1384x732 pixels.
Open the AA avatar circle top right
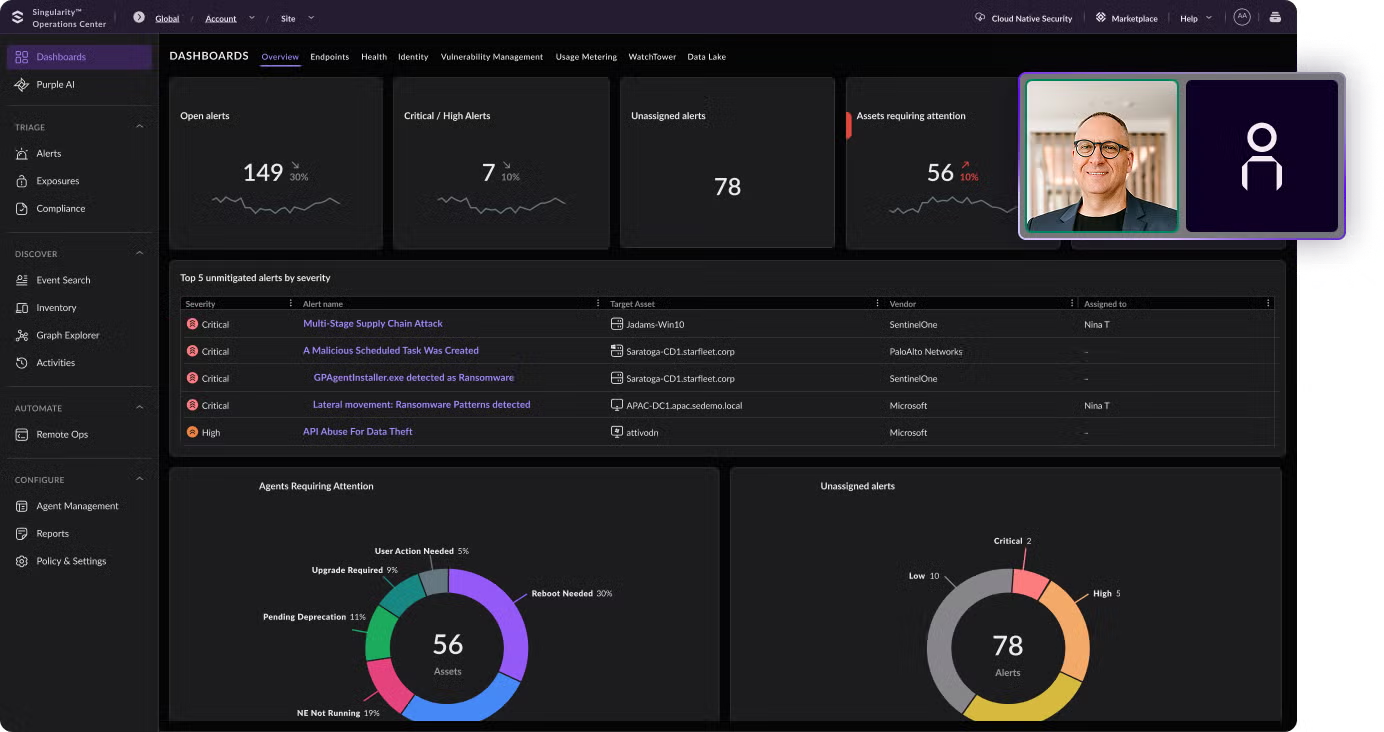tap(1242, 17)
